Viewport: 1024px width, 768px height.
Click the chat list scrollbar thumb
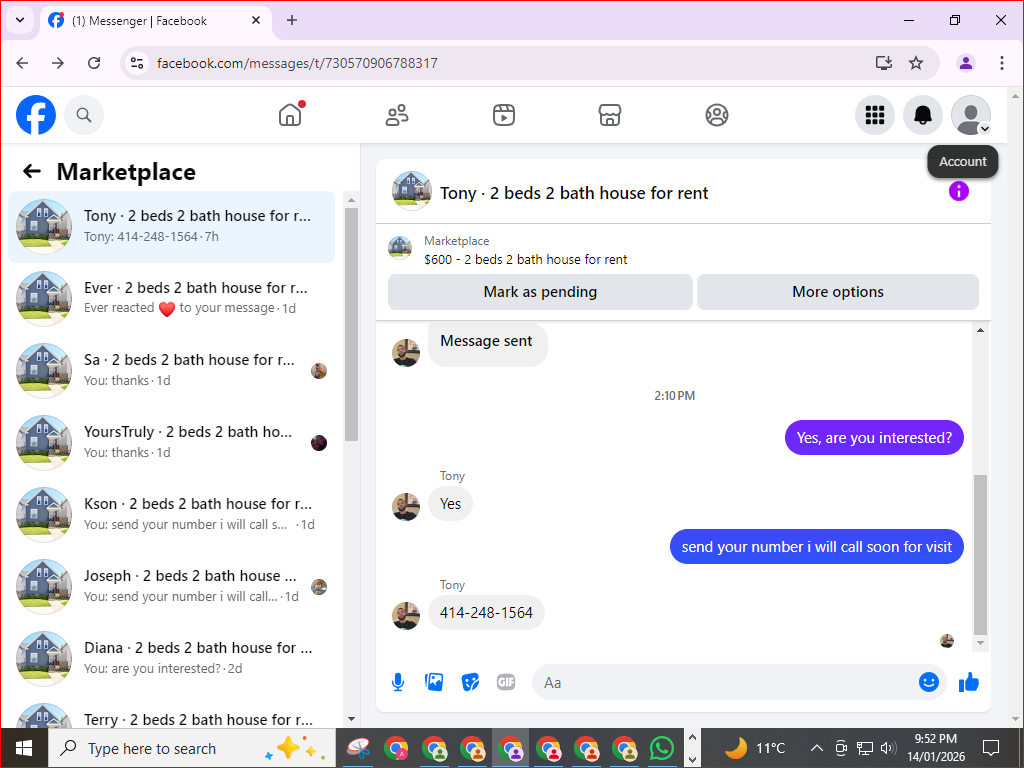click(x=351, y=325)
